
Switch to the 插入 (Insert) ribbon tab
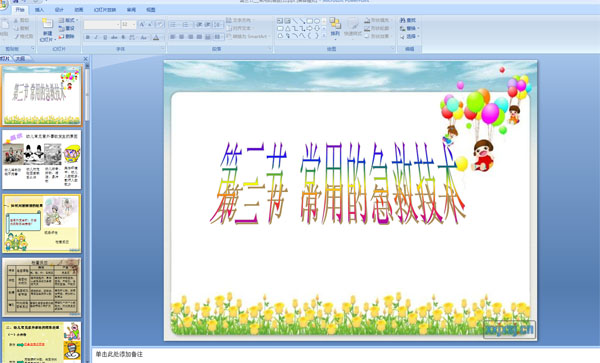coord(39,10)
